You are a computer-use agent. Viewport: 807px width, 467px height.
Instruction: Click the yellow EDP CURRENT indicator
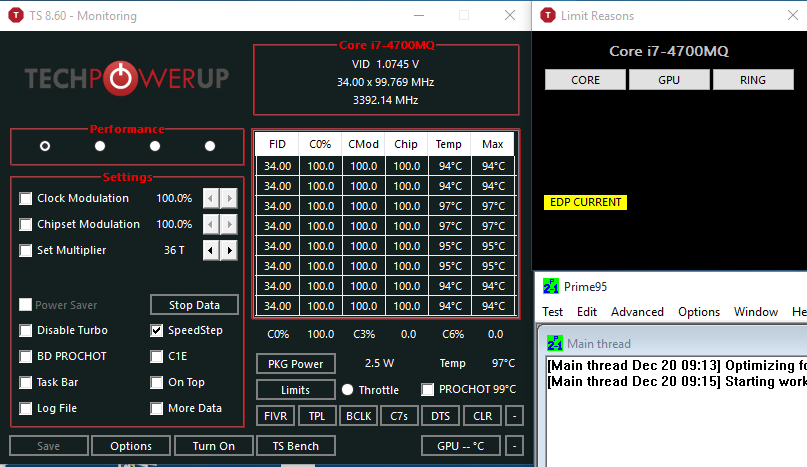[585, 202]
